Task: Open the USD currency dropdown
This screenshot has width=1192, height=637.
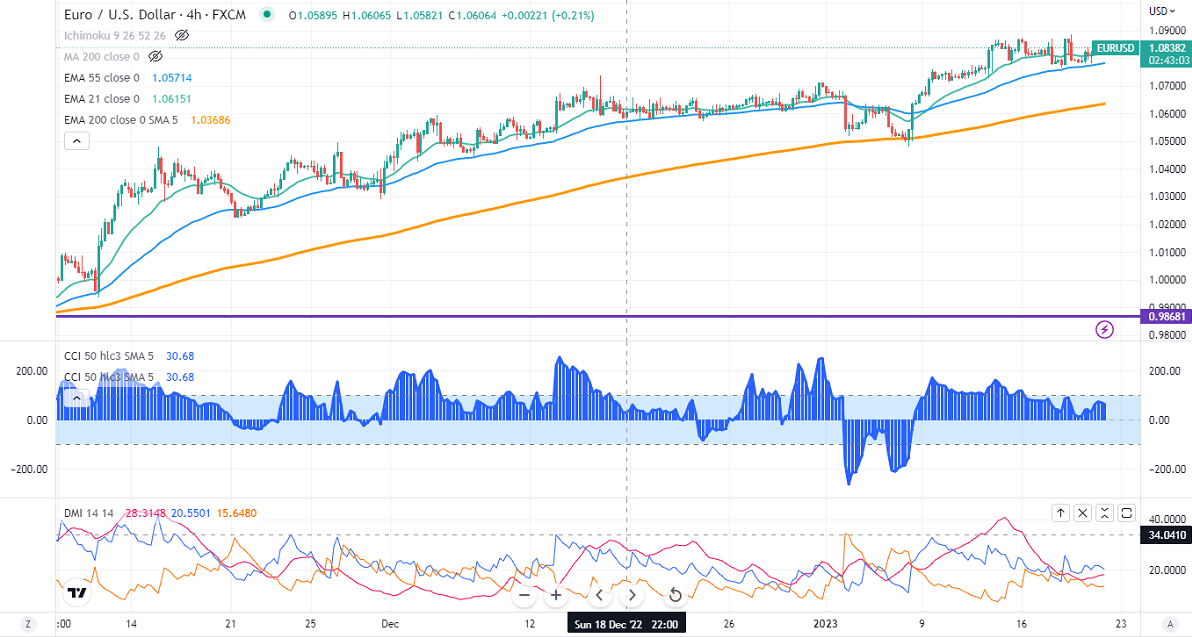Action: (1160, 11)
